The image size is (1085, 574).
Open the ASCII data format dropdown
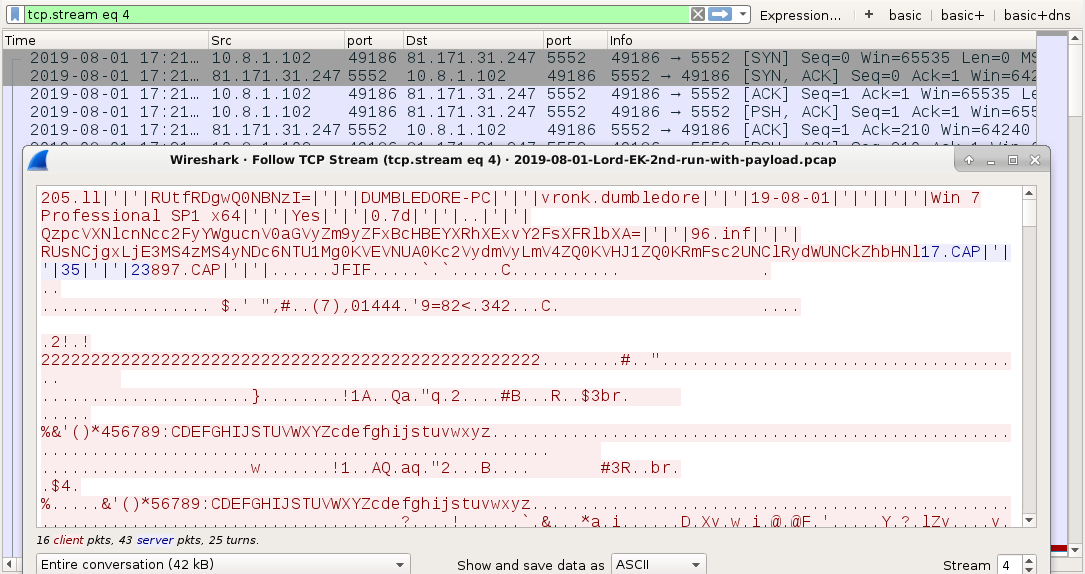click(657, 564)
